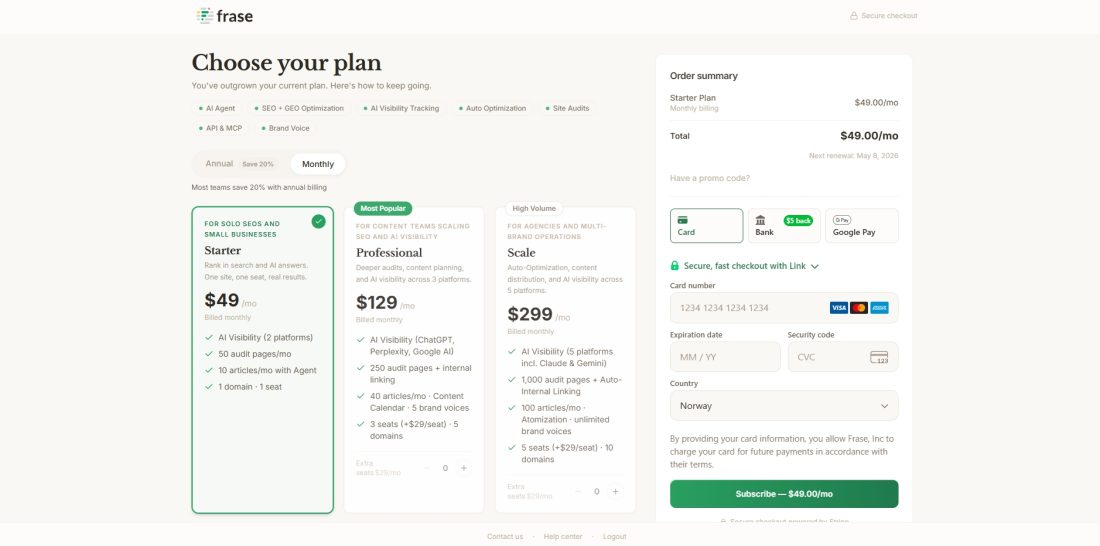Select the Starter plan checkmark
The height and width of the screenshot is (546, 1100).
pos(318,221)
